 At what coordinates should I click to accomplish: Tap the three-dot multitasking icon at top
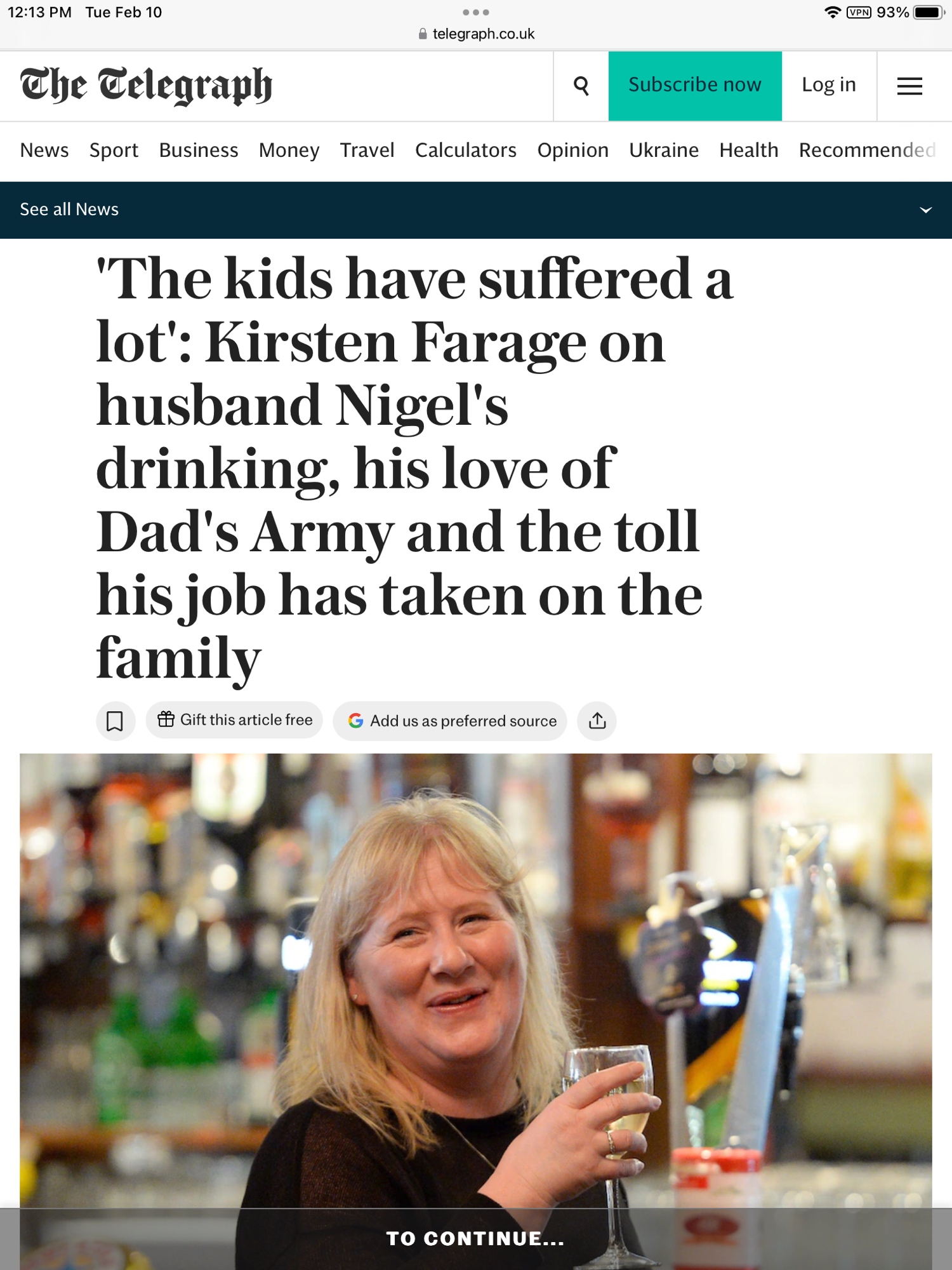[x=476, y=12]
